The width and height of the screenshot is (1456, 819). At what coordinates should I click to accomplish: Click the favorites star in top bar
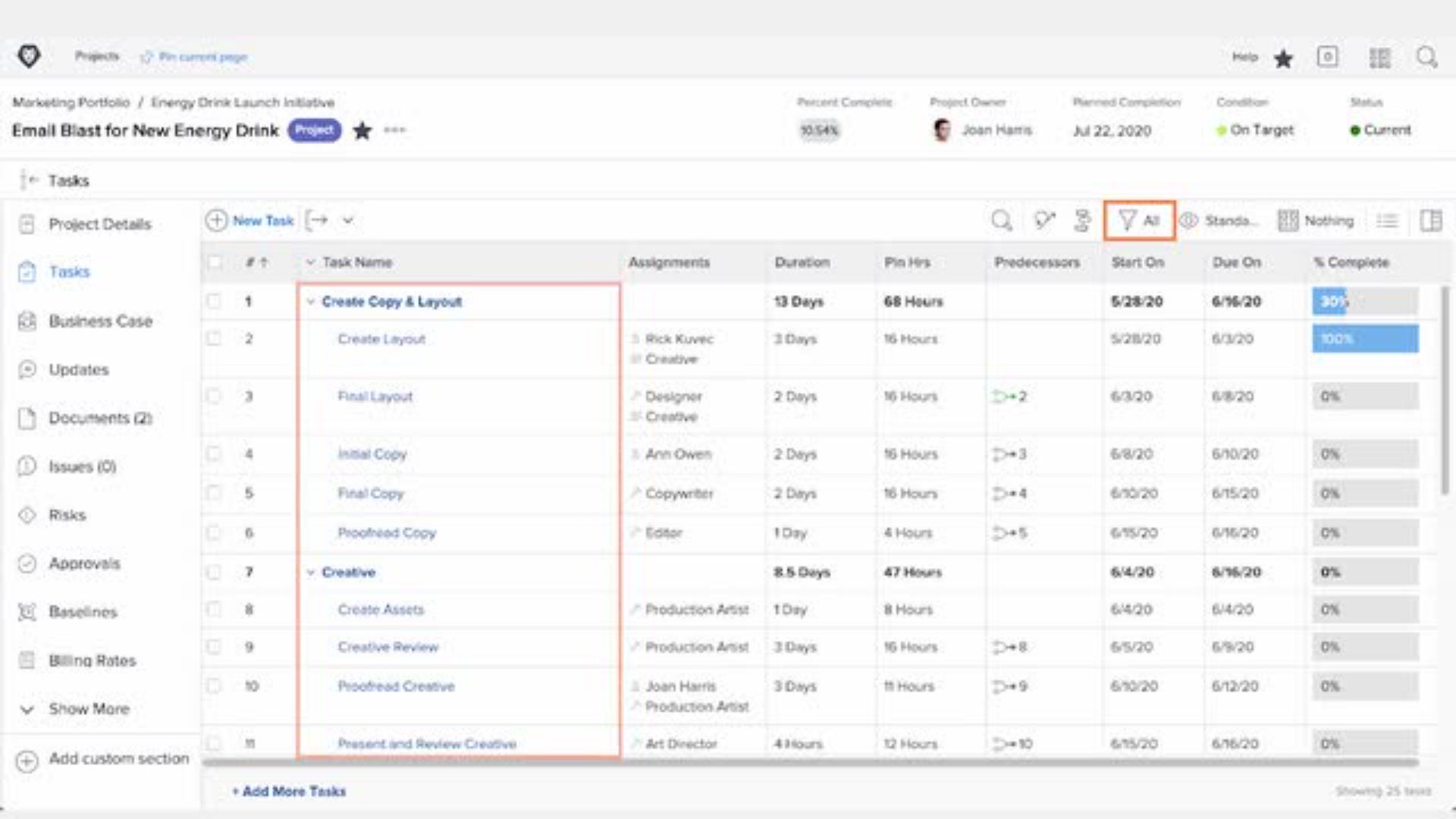[1283, 58]
